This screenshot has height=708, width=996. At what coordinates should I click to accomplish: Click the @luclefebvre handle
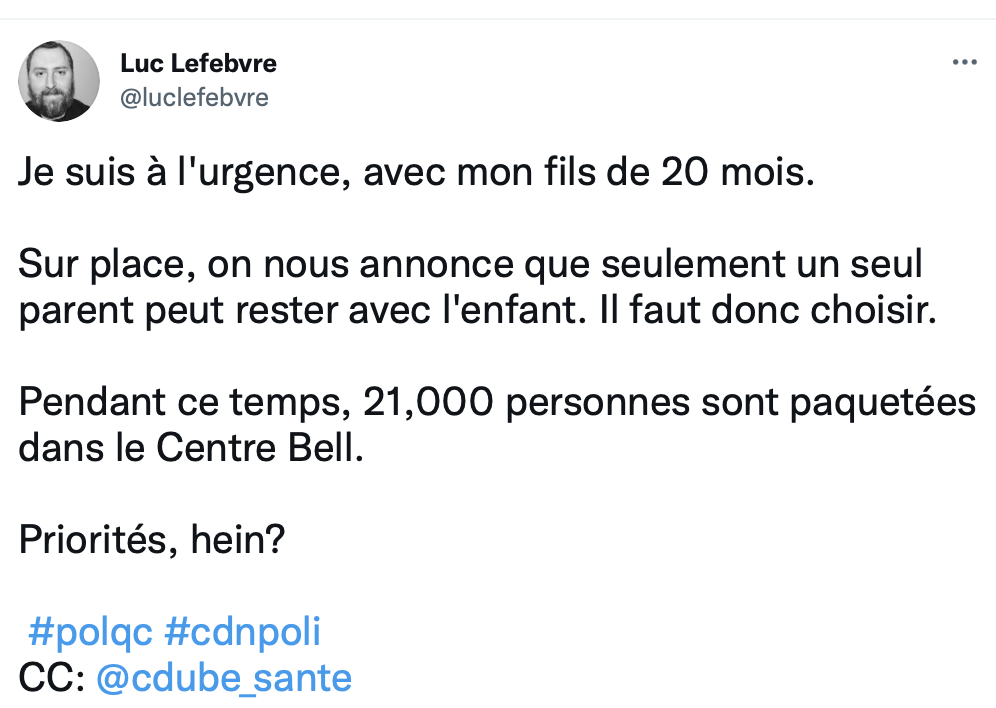pyautogui.click(x=194, y=98)
